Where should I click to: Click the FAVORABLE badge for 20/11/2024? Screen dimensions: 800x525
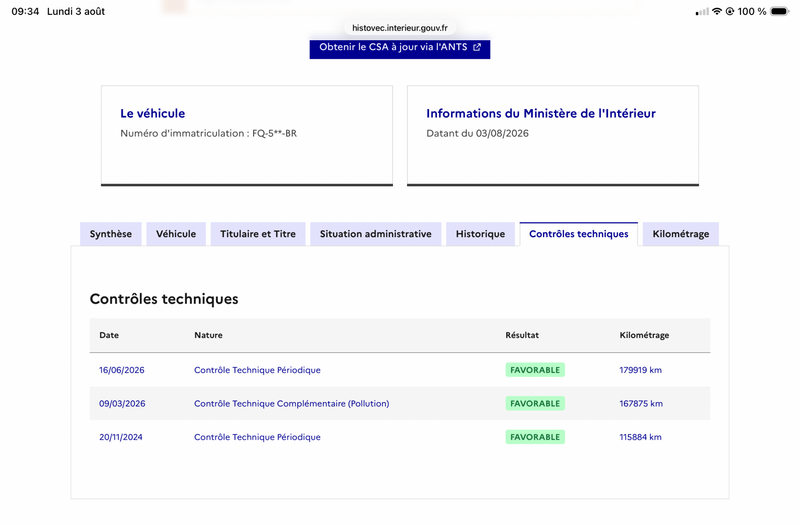pyautogui.click(x=535, y=437)
